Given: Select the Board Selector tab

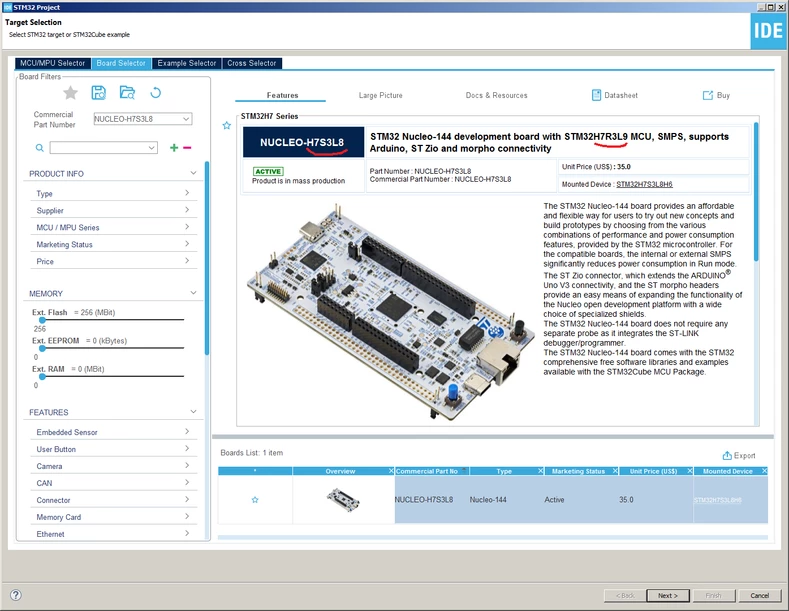Looking at the screenshot, I should point(121,63).
